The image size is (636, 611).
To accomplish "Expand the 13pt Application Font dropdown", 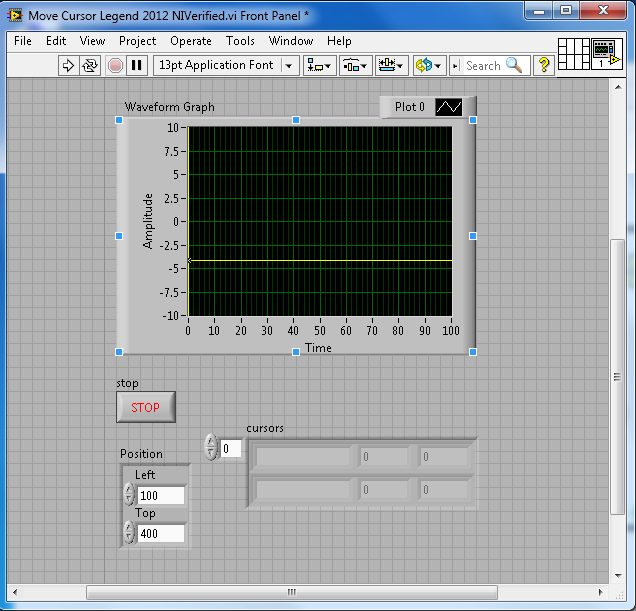I will (289, 65).
